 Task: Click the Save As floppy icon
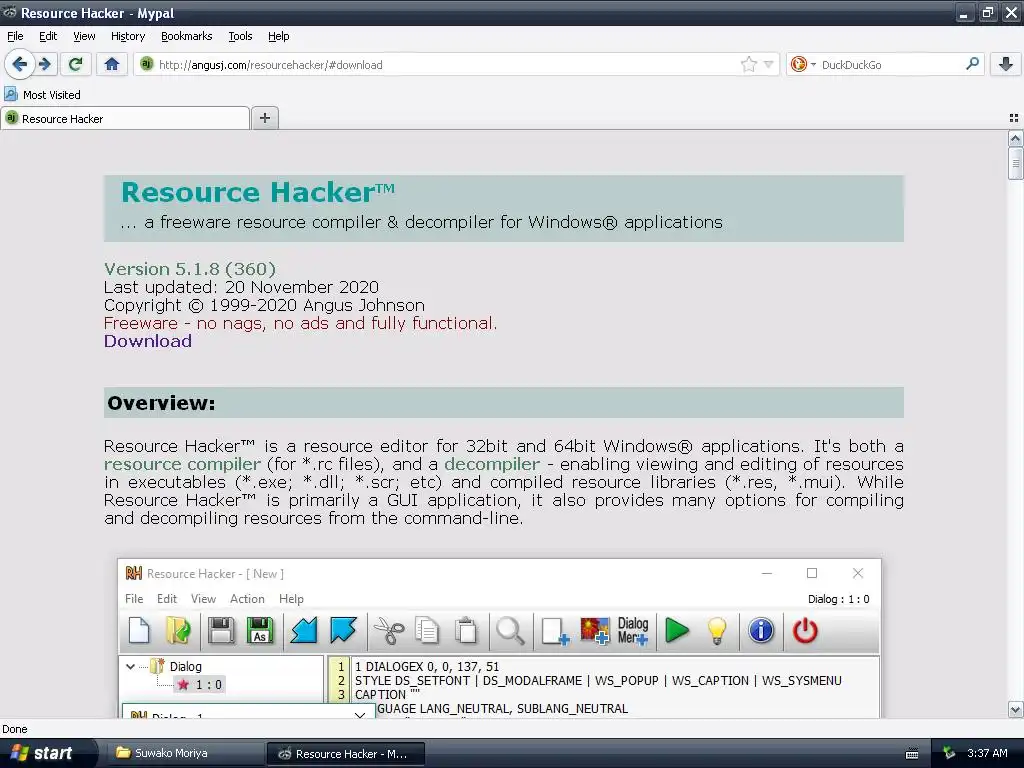point(260,631)
